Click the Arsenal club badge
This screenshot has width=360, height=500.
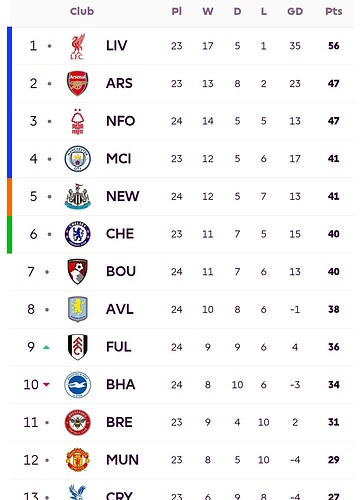coord(77,83)
